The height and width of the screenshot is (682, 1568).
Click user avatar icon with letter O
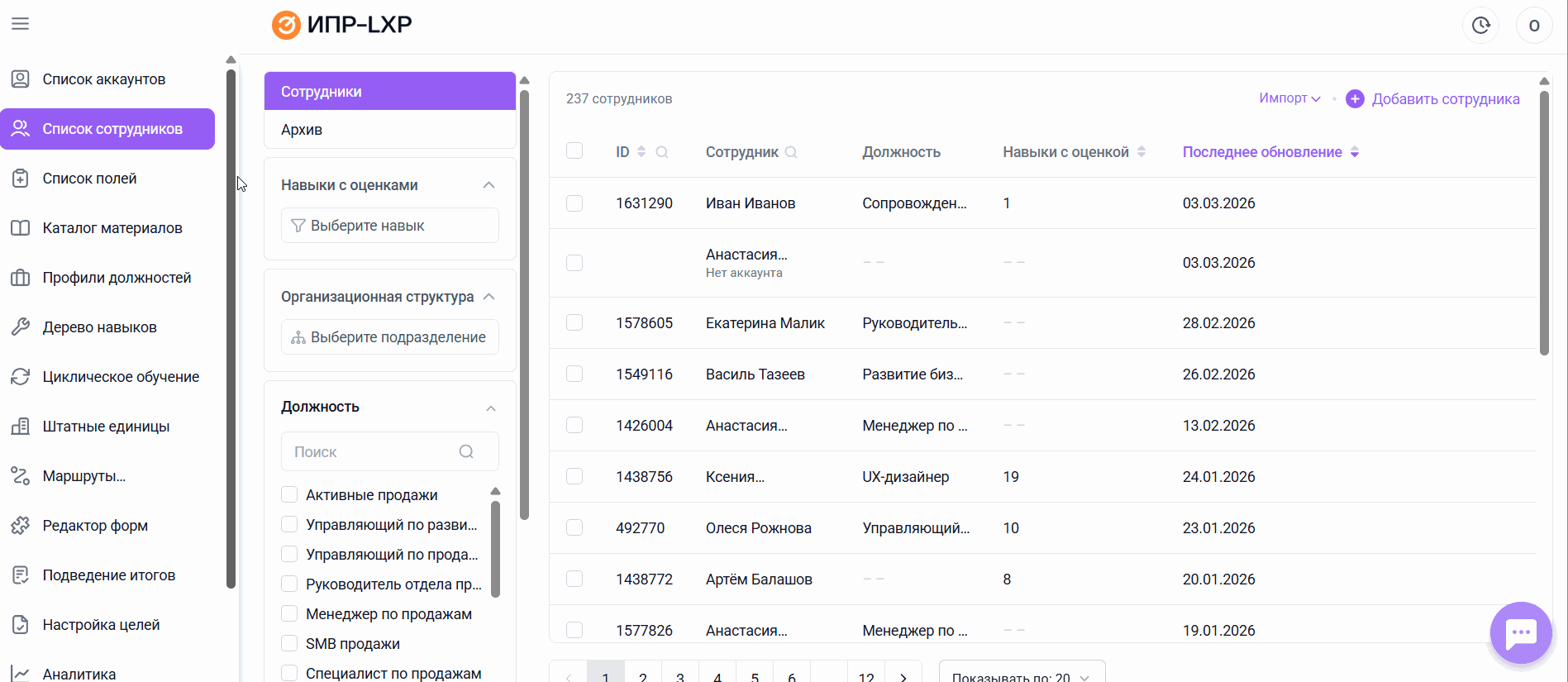pyautogui.click(x=1533, y=25)
